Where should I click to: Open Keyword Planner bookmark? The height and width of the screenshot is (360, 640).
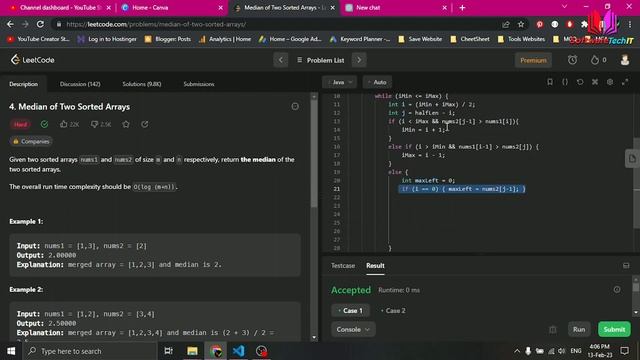[x=360, y=39]
